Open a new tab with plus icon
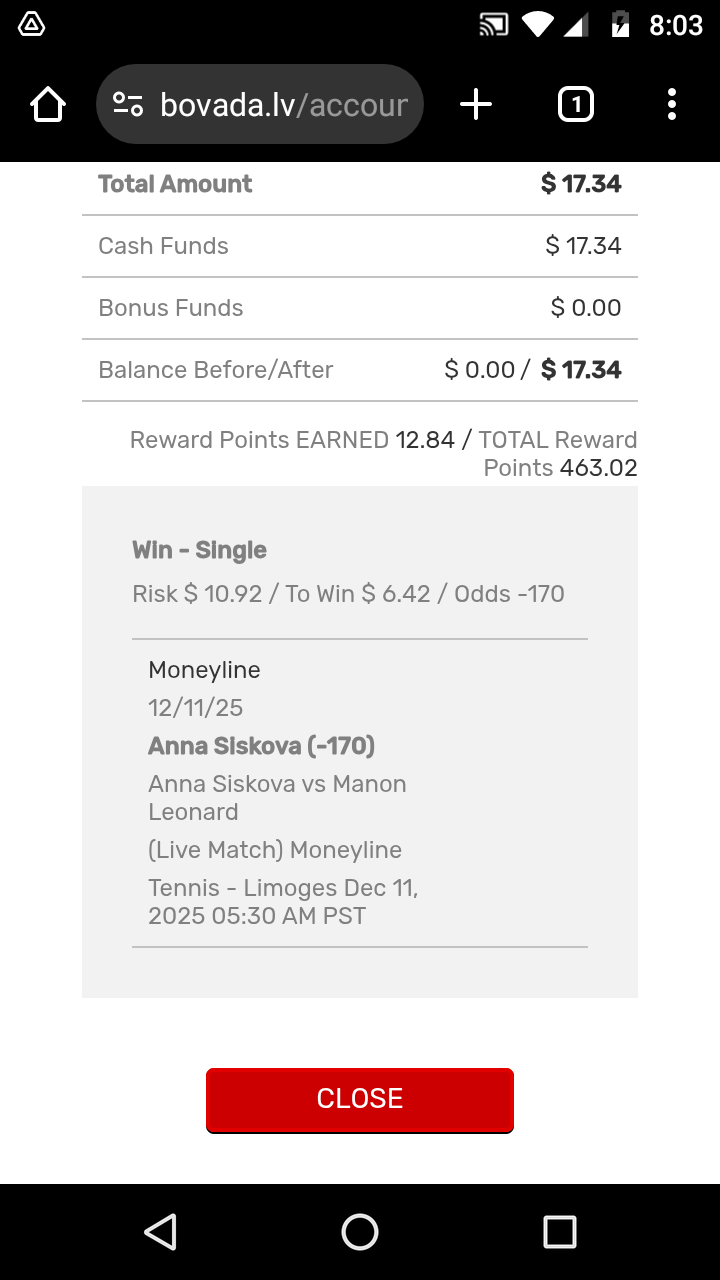 point(476,104)
